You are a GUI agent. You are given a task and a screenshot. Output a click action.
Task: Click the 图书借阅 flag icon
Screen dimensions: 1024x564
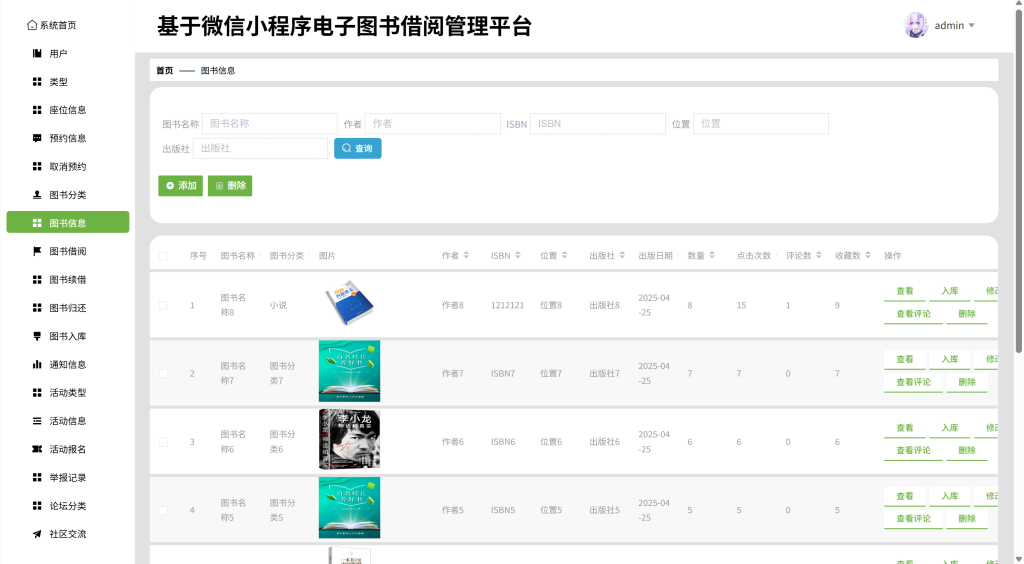[x=37, y=251]
